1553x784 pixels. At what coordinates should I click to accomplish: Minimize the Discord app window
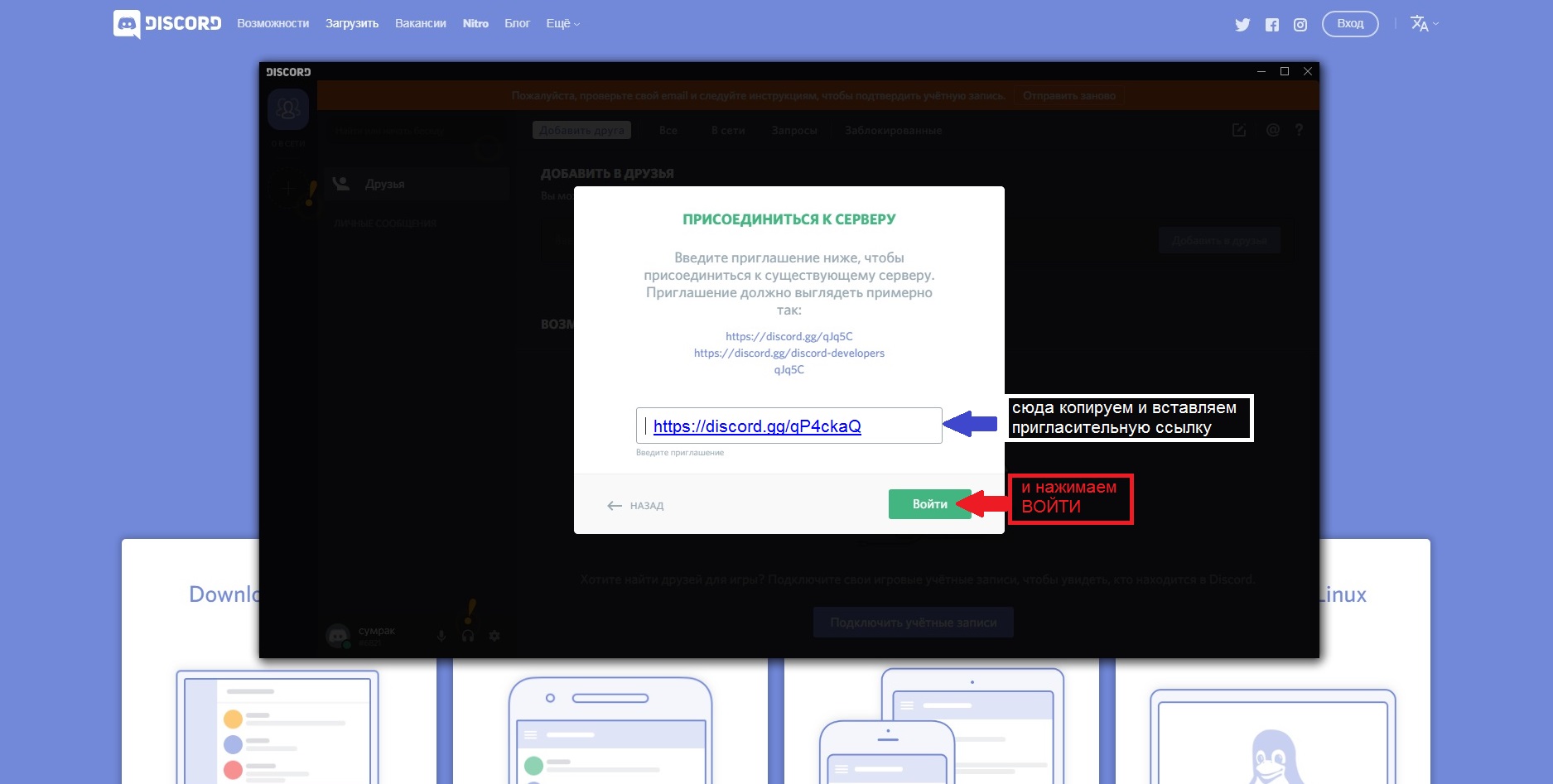[1261, 72]
